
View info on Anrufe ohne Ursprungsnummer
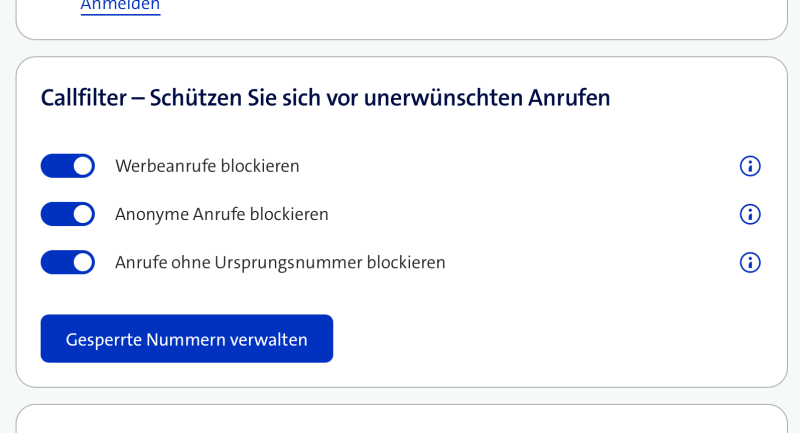[x=750, y=262]
